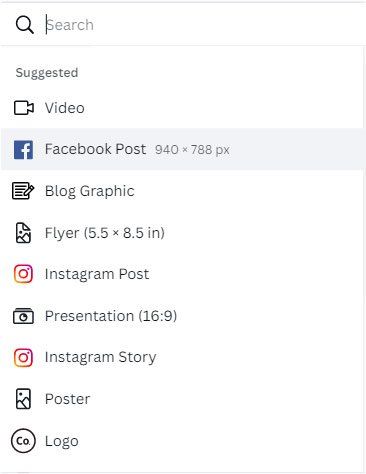This screenshot has width=366, height=474.
Task: Select Poster from the list
Action: 182,399
